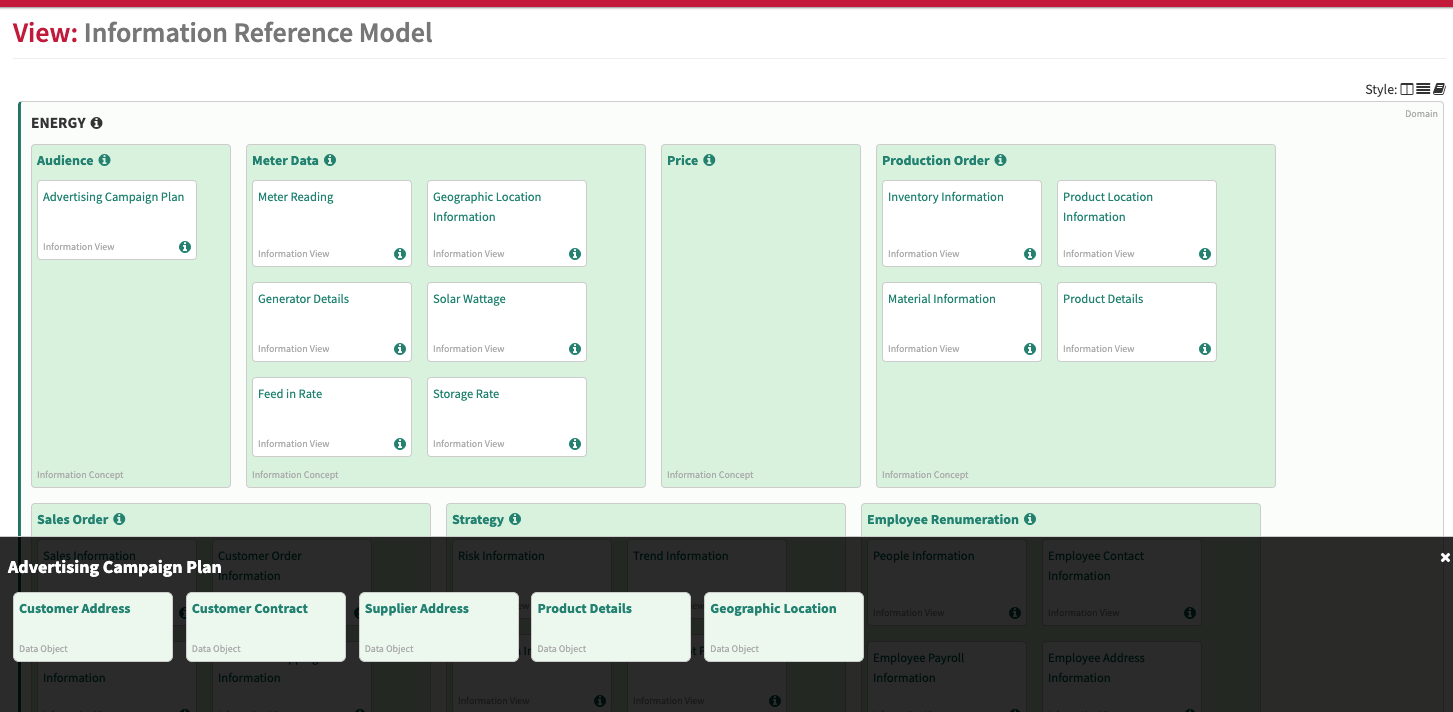Click the Production Order concept heading

point(936,160)
